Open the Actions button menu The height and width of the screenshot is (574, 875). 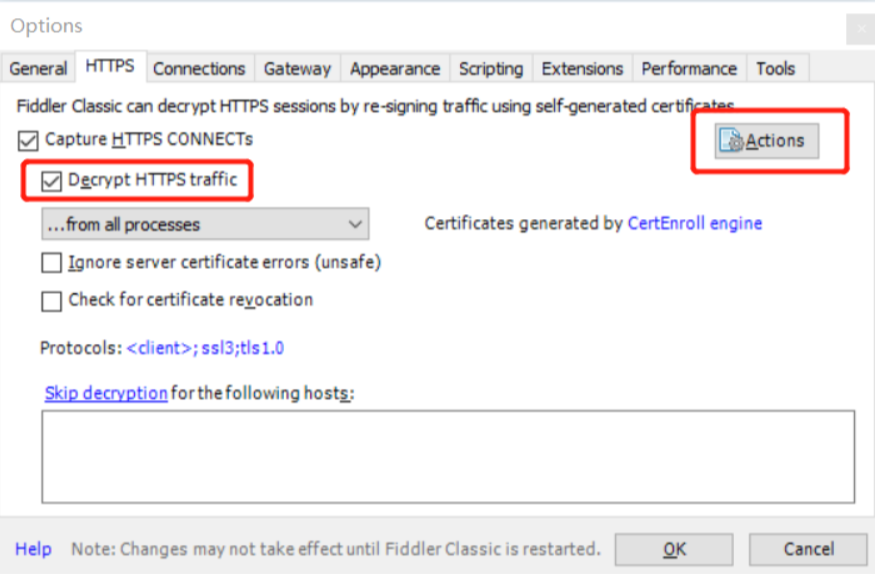[767, 141]
